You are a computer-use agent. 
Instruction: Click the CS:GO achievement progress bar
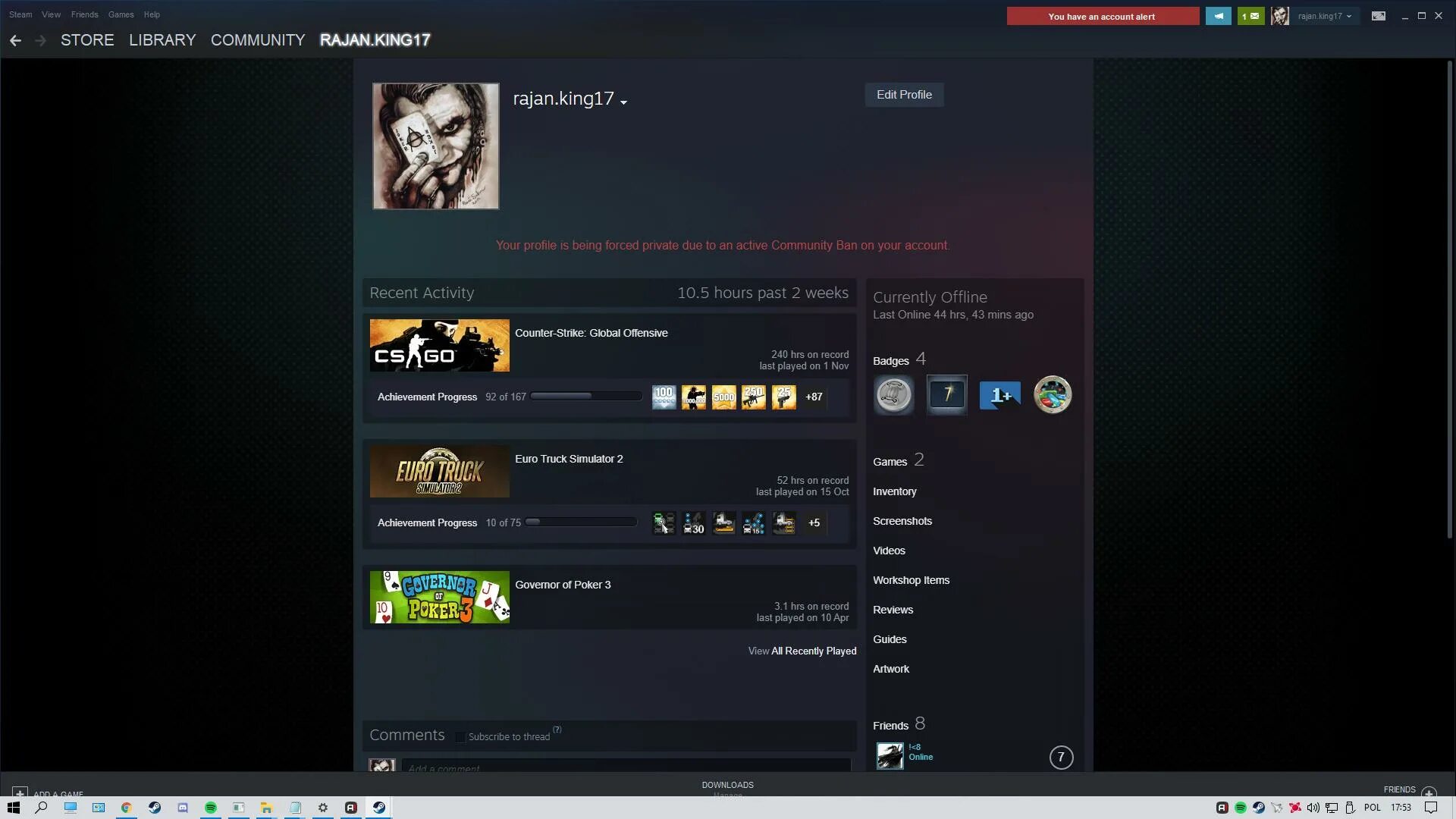tap(586, 396)
